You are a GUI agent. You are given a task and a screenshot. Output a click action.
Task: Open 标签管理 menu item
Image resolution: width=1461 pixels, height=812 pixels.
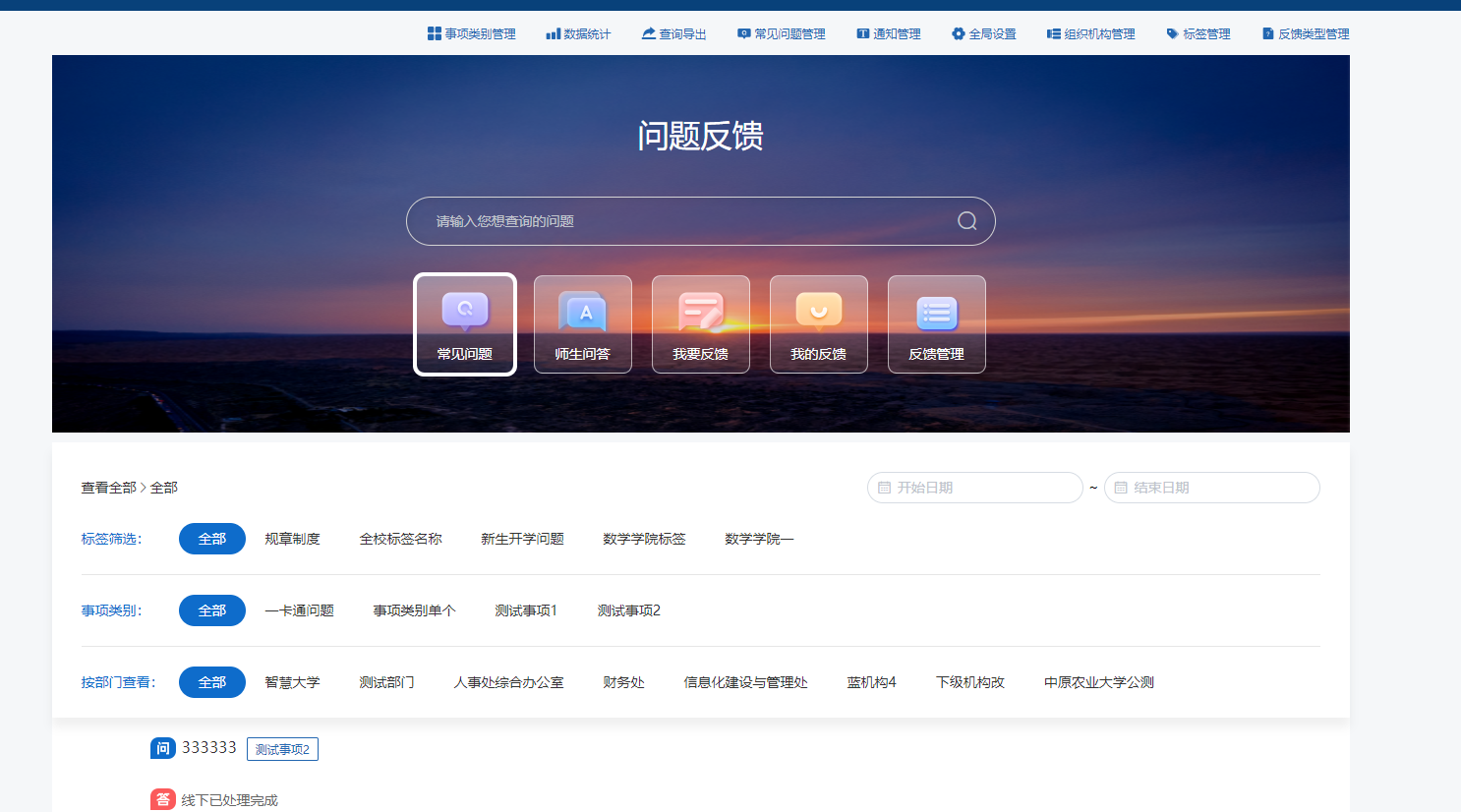pyautogui.click(x=1198, y=33)
